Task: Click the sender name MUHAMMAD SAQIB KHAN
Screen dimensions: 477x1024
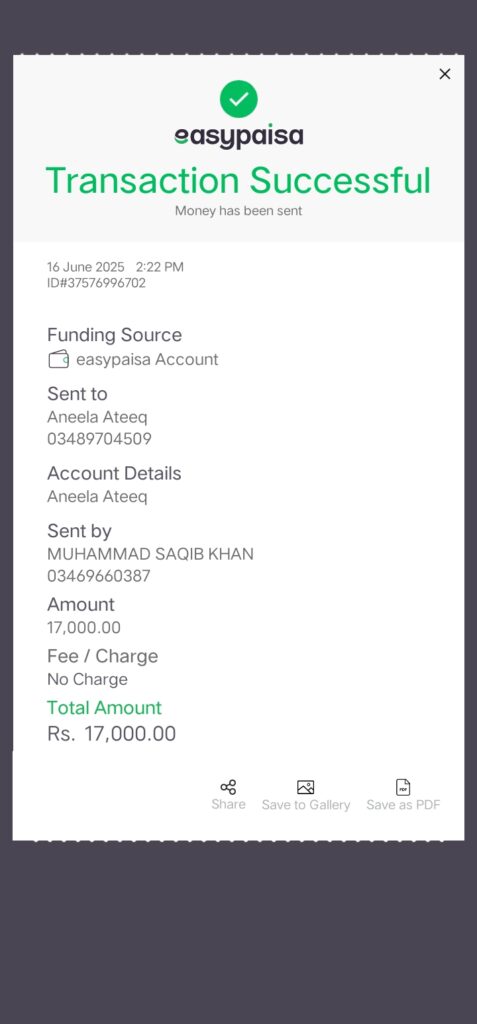Action: coord(150,554)
